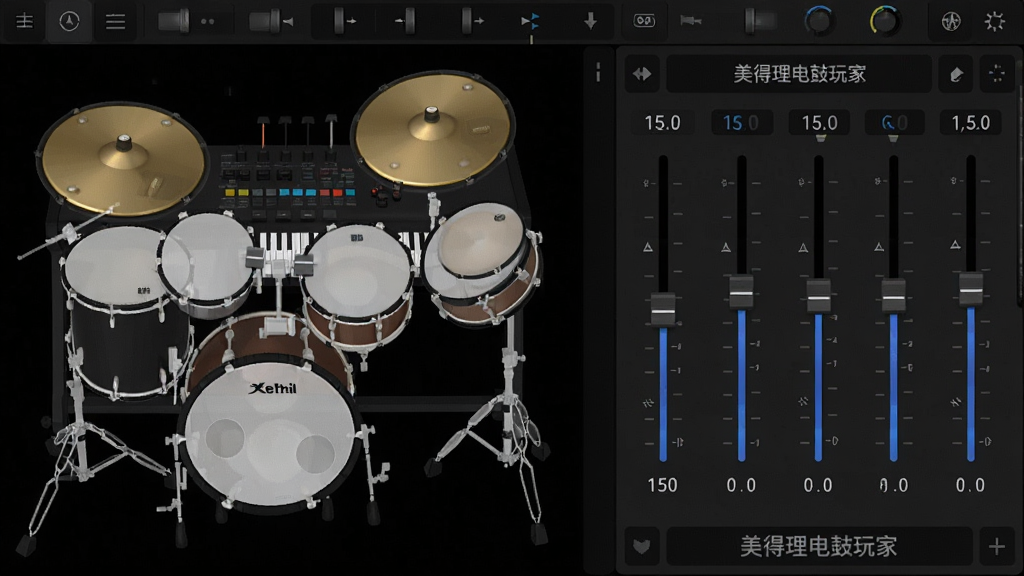1024x576 pixels.
Task: Hit the left gold cymbal
Action: (x=123, y=159)
